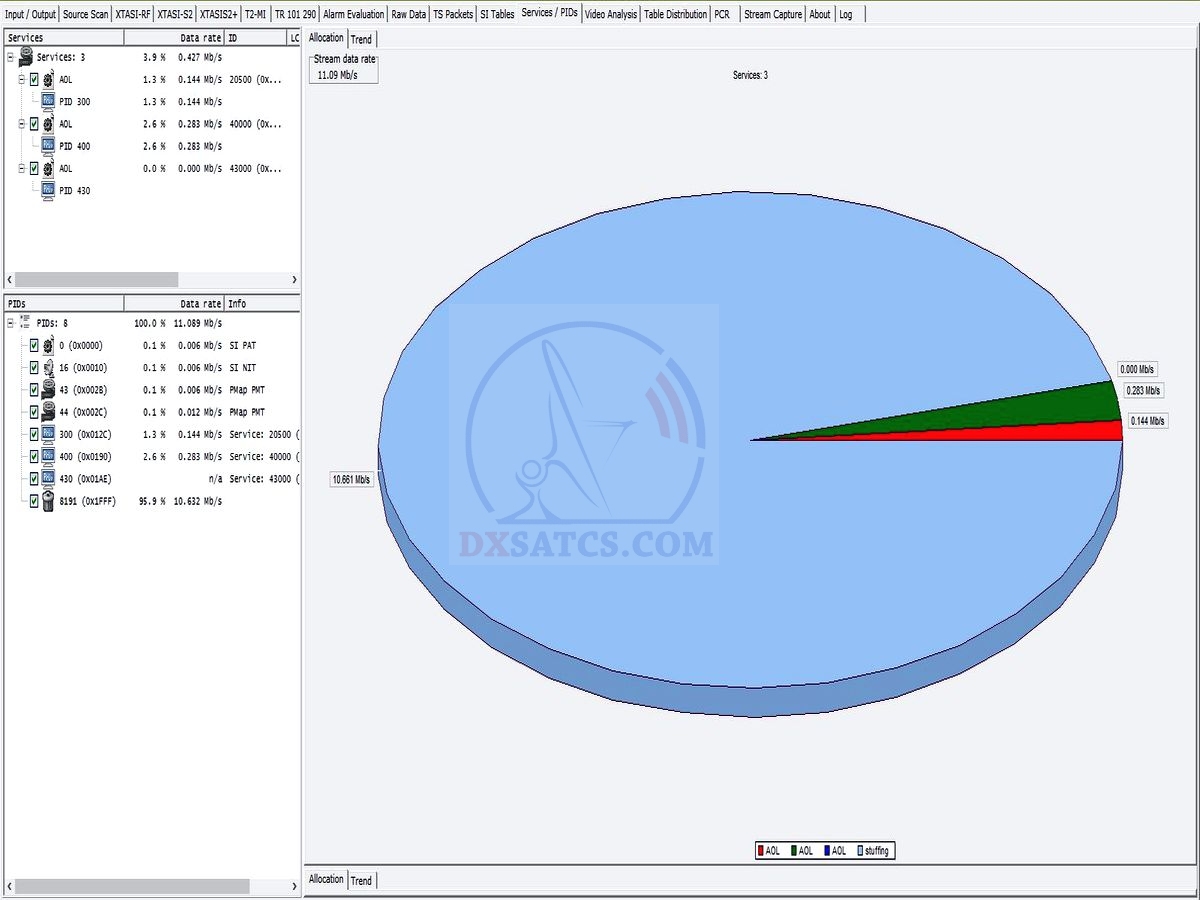Click the PMap icon for PID 43 (0x002B)
This screenshot has width=1200, height=900.
pos(48,390)
